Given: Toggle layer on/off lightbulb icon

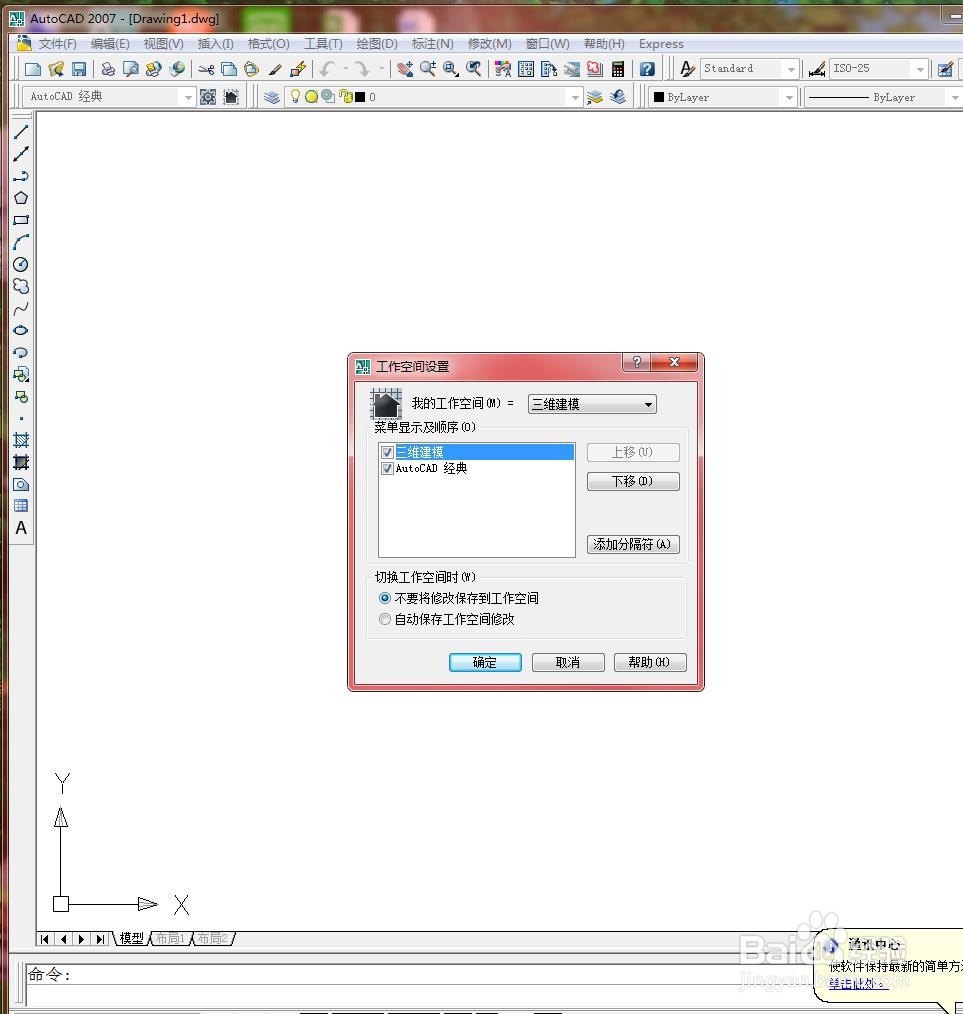Looking at the screenshot, I should click(x=295, y=97).
